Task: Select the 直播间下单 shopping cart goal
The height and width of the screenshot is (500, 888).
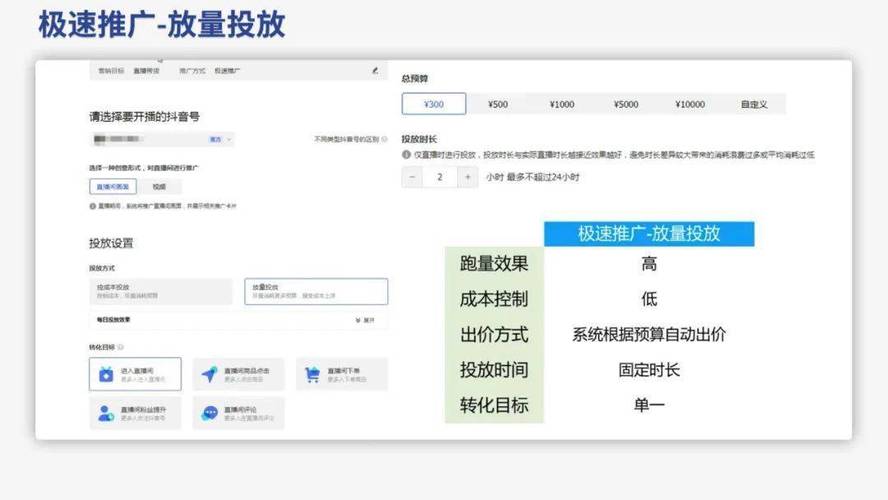Action: (342, 374)
